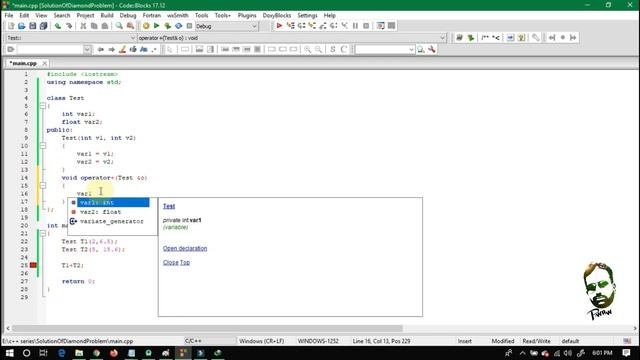Open the Build menu

(x=107, y=16)
